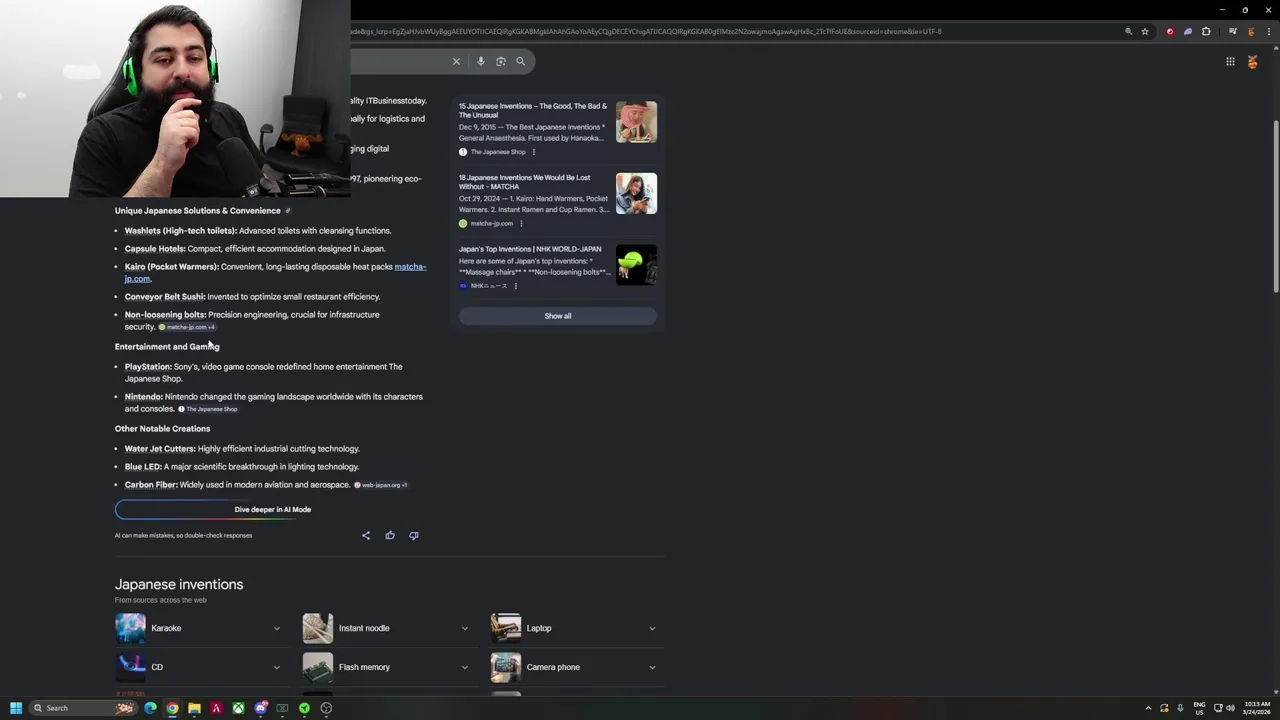1280x720 pixels.
Task: Click the Show all sources button
Action: click(x=558, y=316)
